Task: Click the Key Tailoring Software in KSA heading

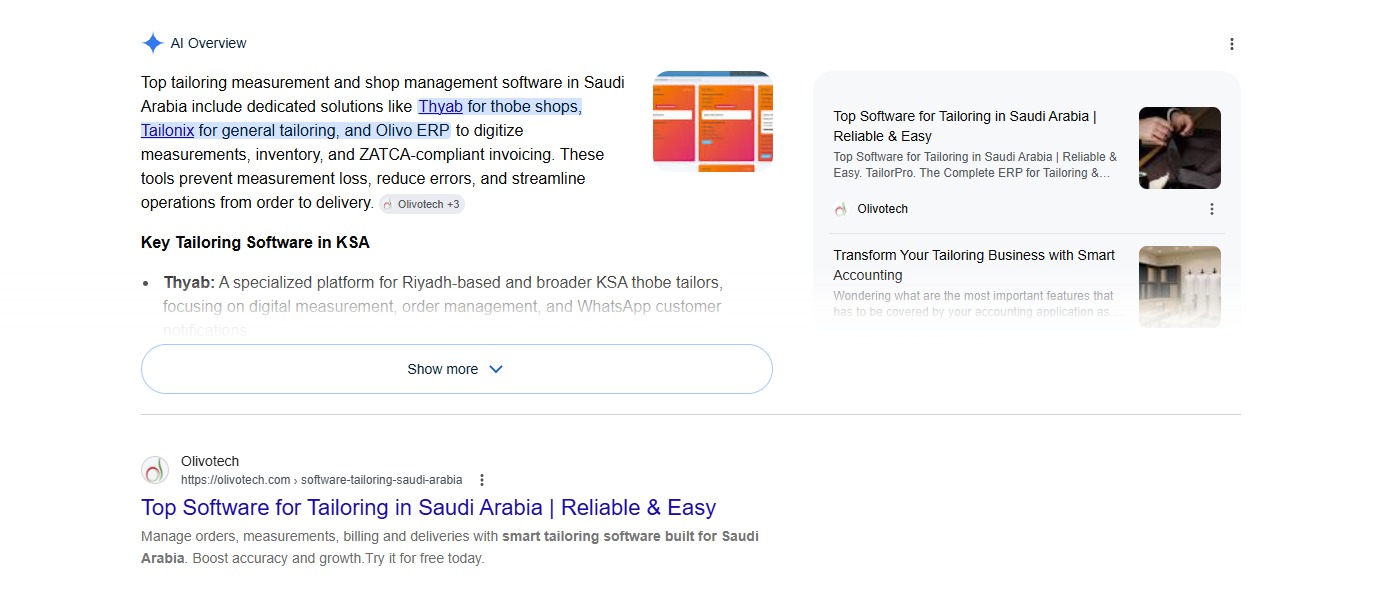Action: (x=255, y=242)
